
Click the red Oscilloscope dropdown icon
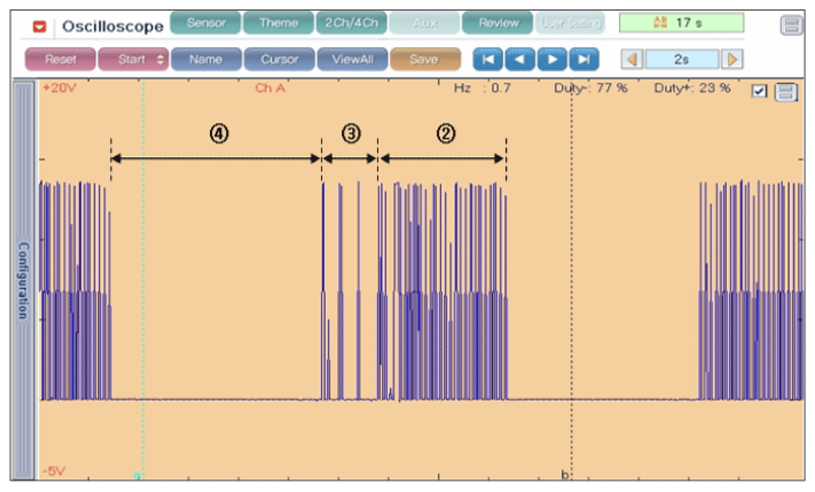(40, 25)
